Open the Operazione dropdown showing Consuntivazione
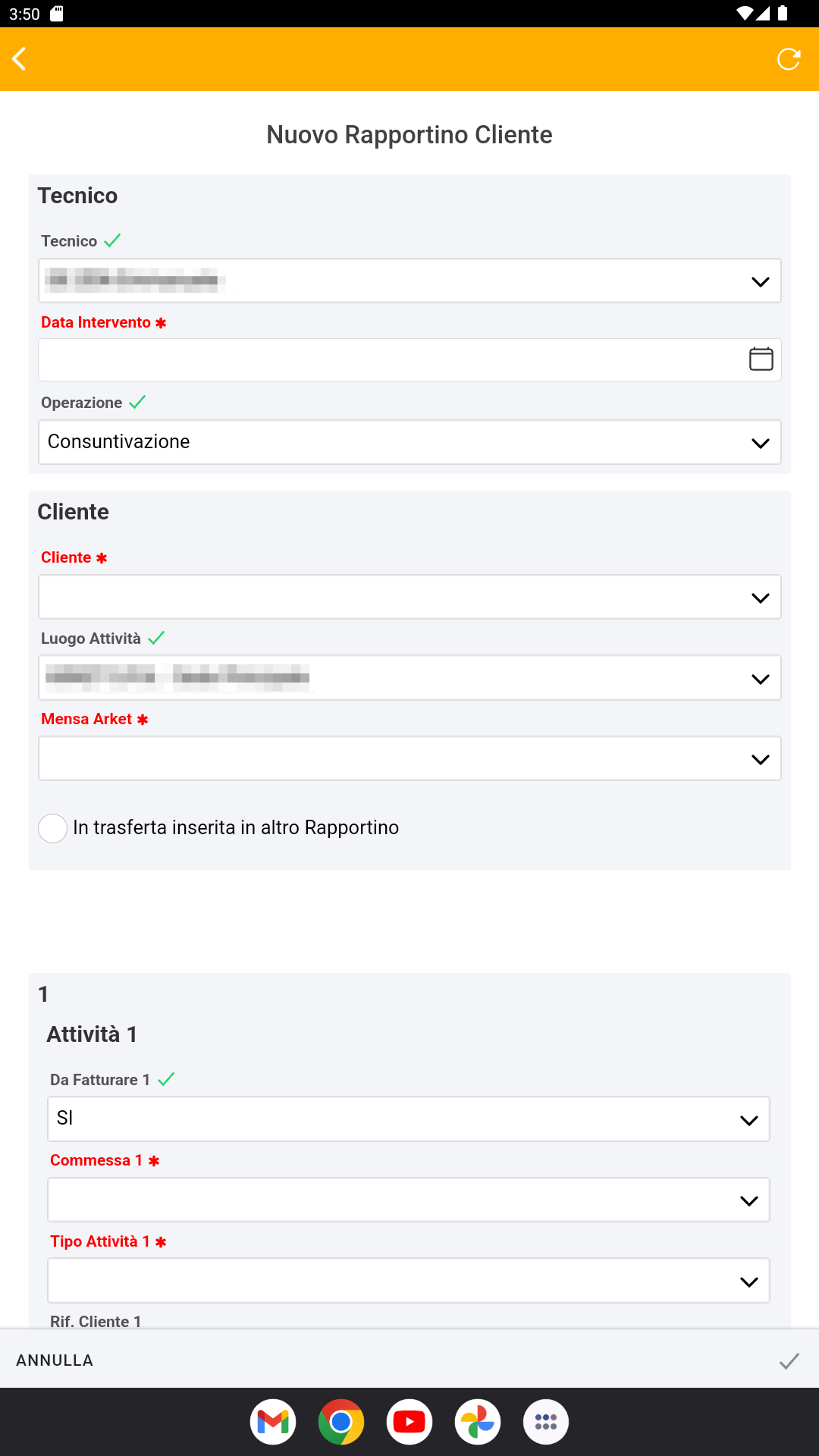The image size is (819, 1456). (409, 442)
